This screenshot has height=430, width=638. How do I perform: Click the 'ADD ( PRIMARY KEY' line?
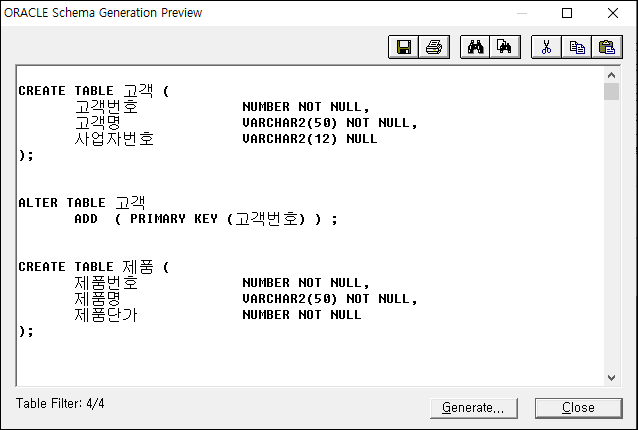tap(206, 219)
